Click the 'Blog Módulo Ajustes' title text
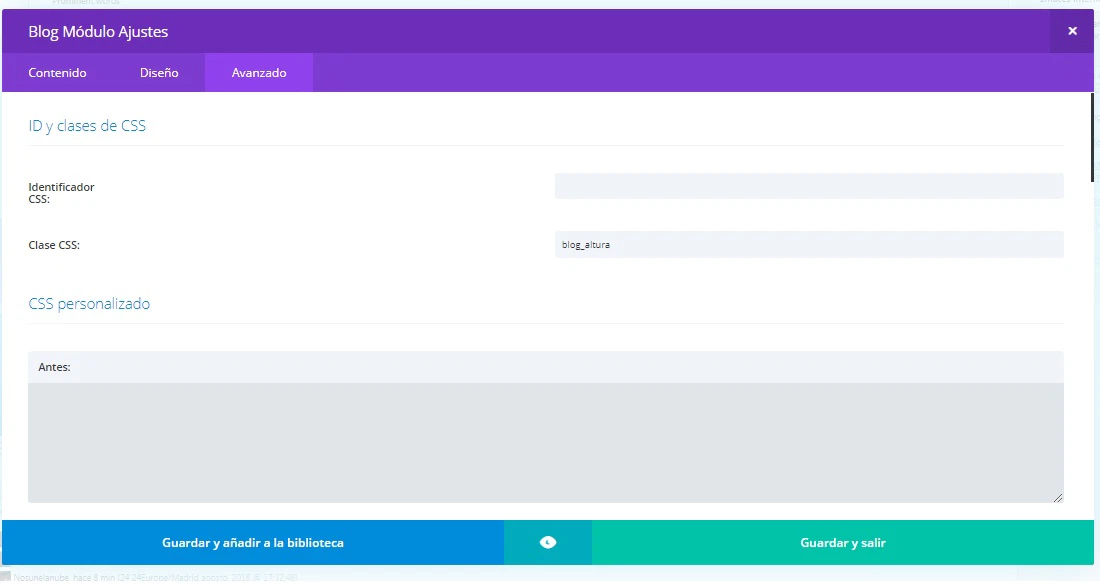The image size is (1100, 586). [98, 32]
